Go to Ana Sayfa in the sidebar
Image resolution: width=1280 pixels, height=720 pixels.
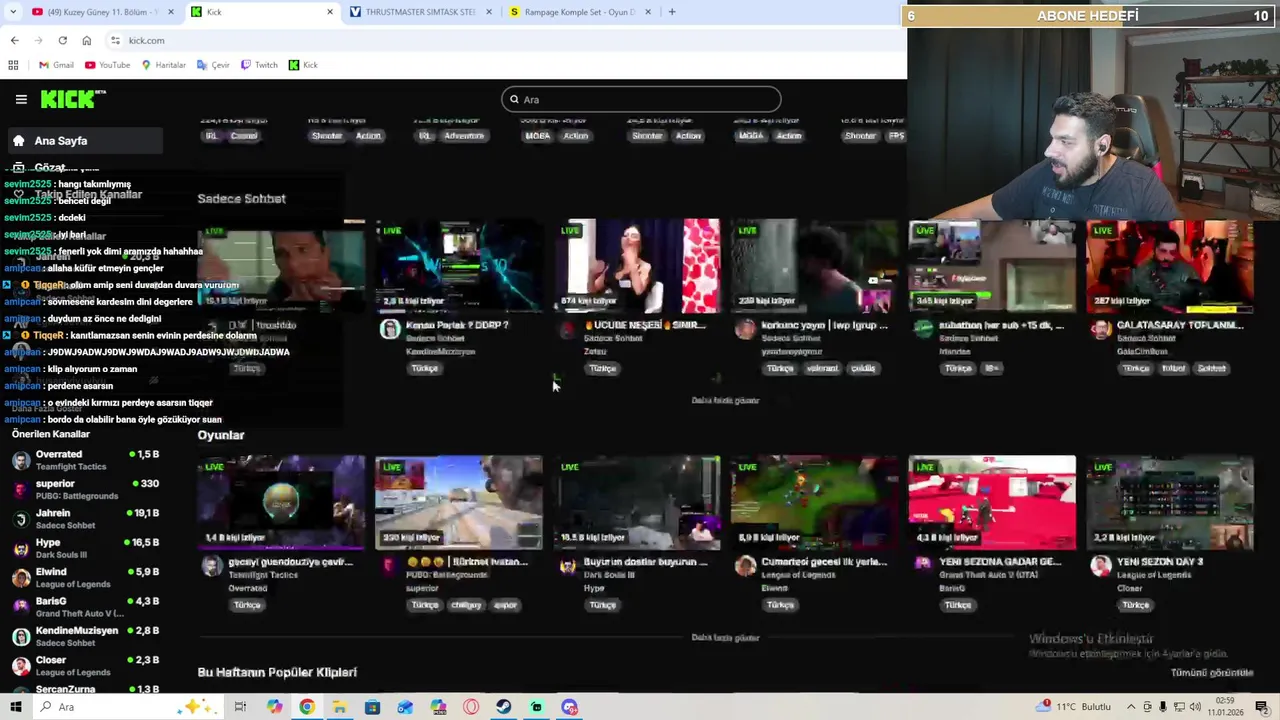(84, 141)
